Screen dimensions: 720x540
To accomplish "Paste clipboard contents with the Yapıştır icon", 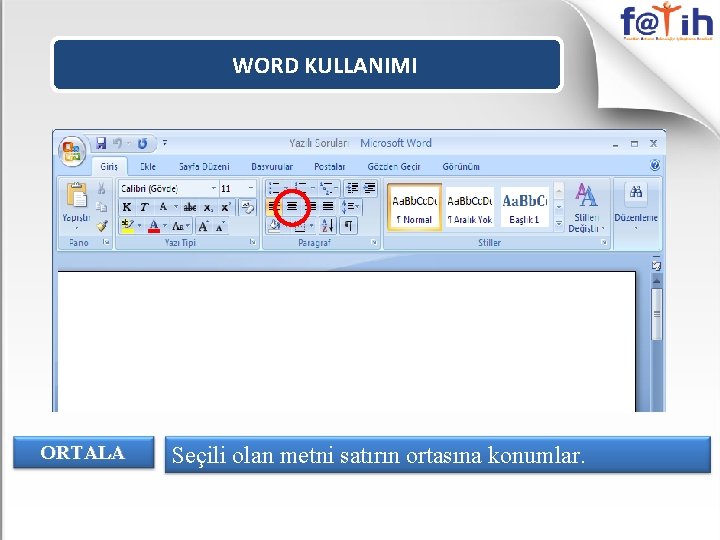I will [x=77, y=195].
